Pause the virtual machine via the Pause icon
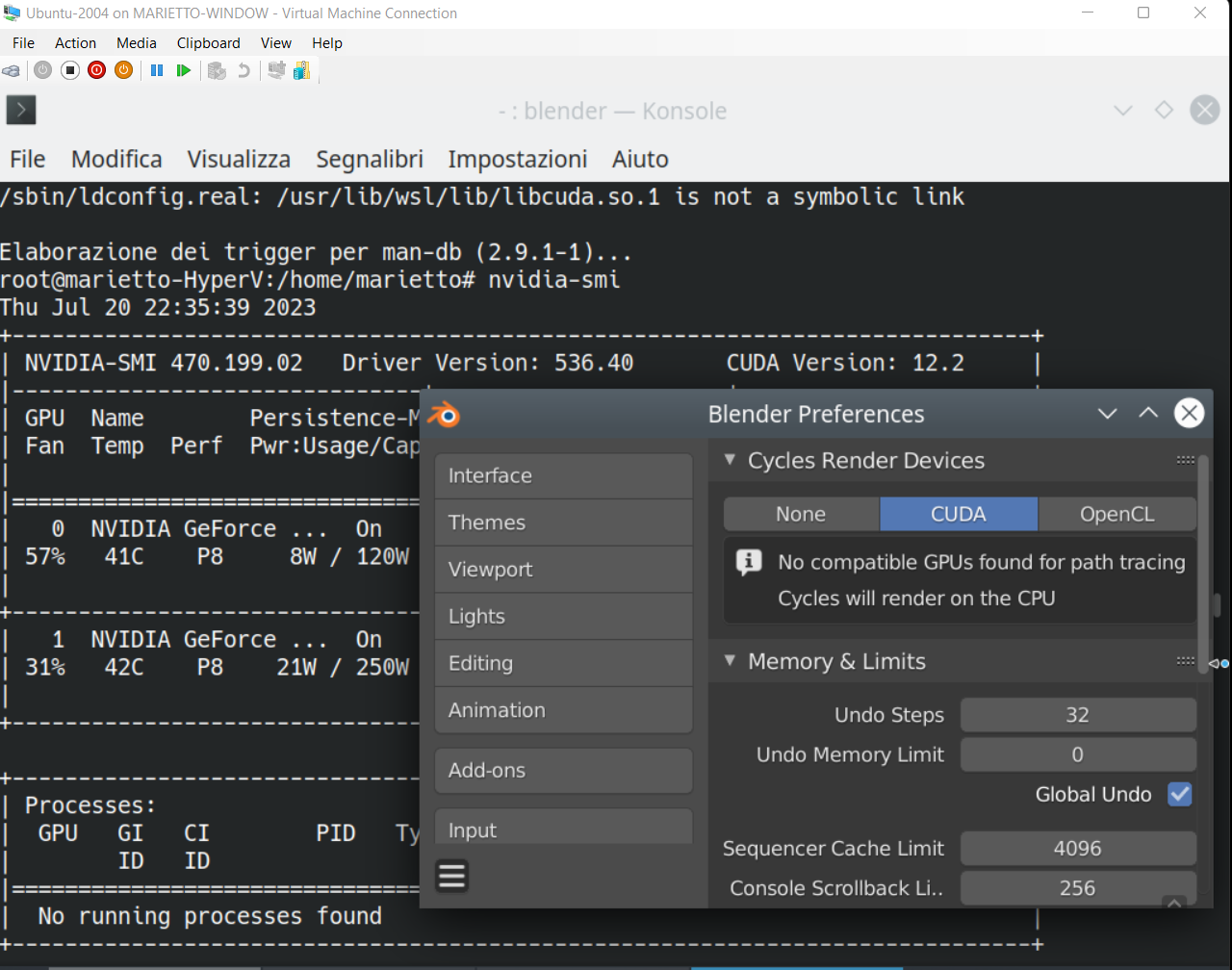 [156, 70]
